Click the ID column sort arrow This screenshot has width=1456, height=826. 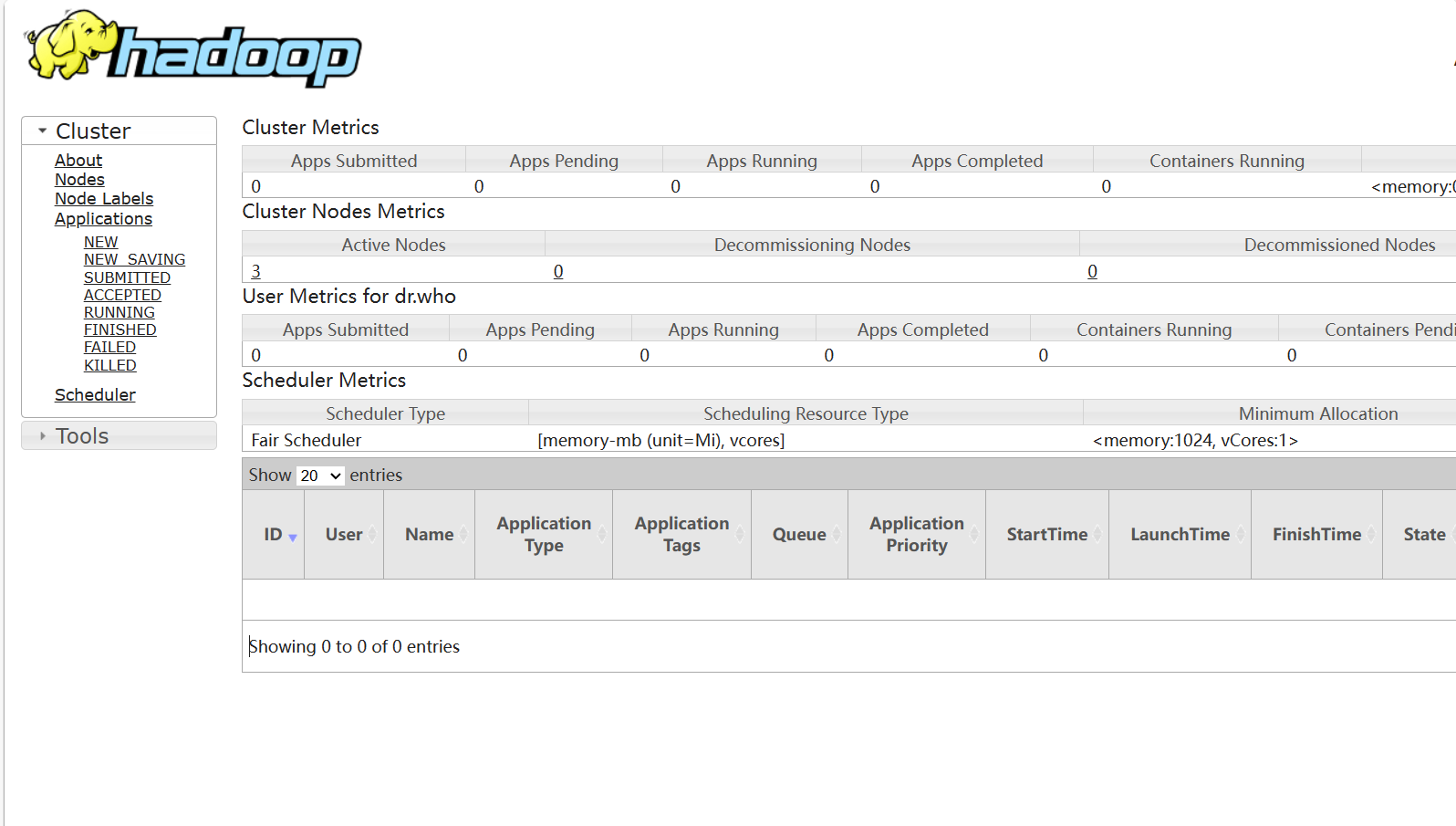click(x=293, y=537)
